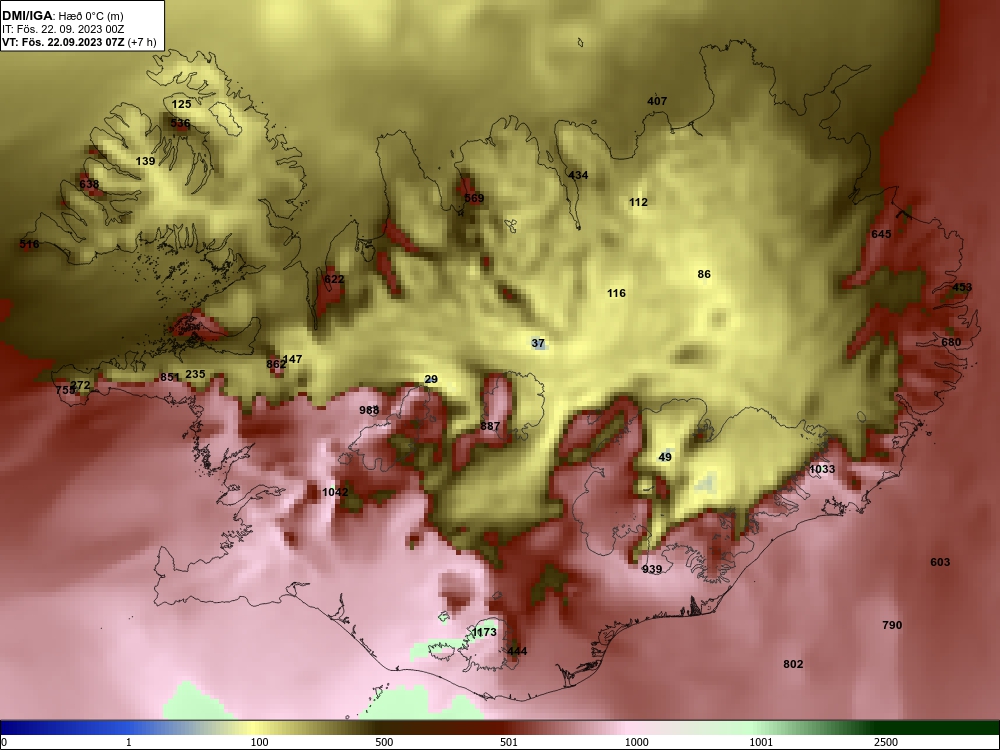Click the map value '680'

(952, 342)
